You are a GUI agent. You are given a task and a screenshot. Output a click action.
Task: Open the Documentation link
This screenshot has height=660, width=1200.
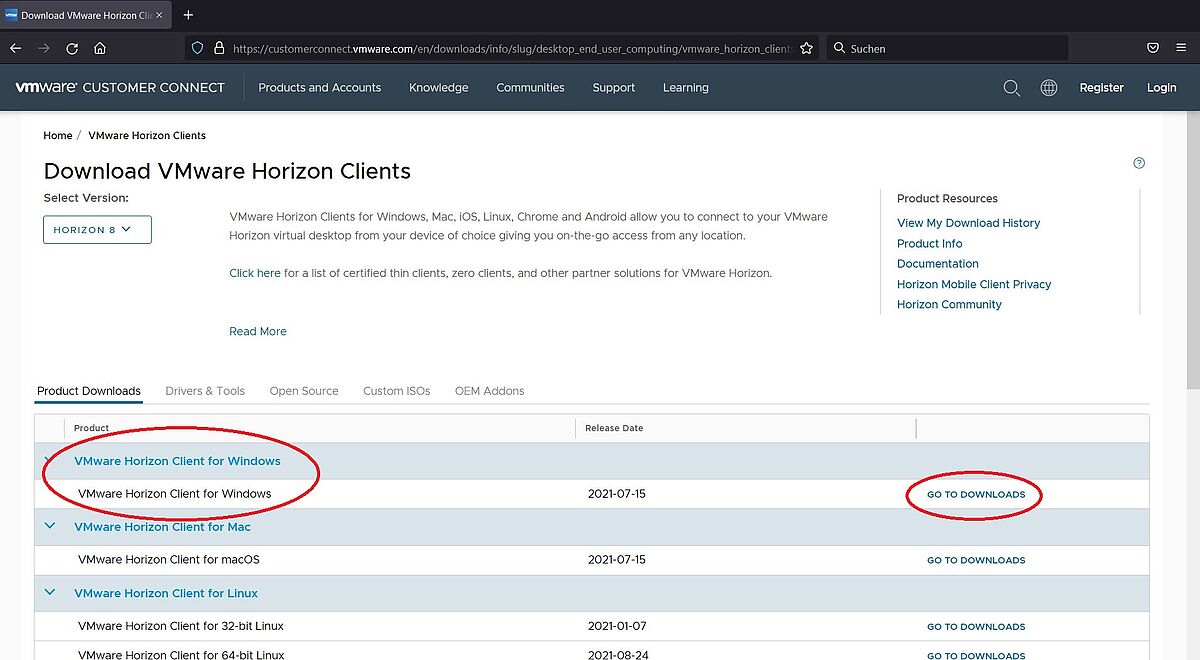[x=938, y=264]
